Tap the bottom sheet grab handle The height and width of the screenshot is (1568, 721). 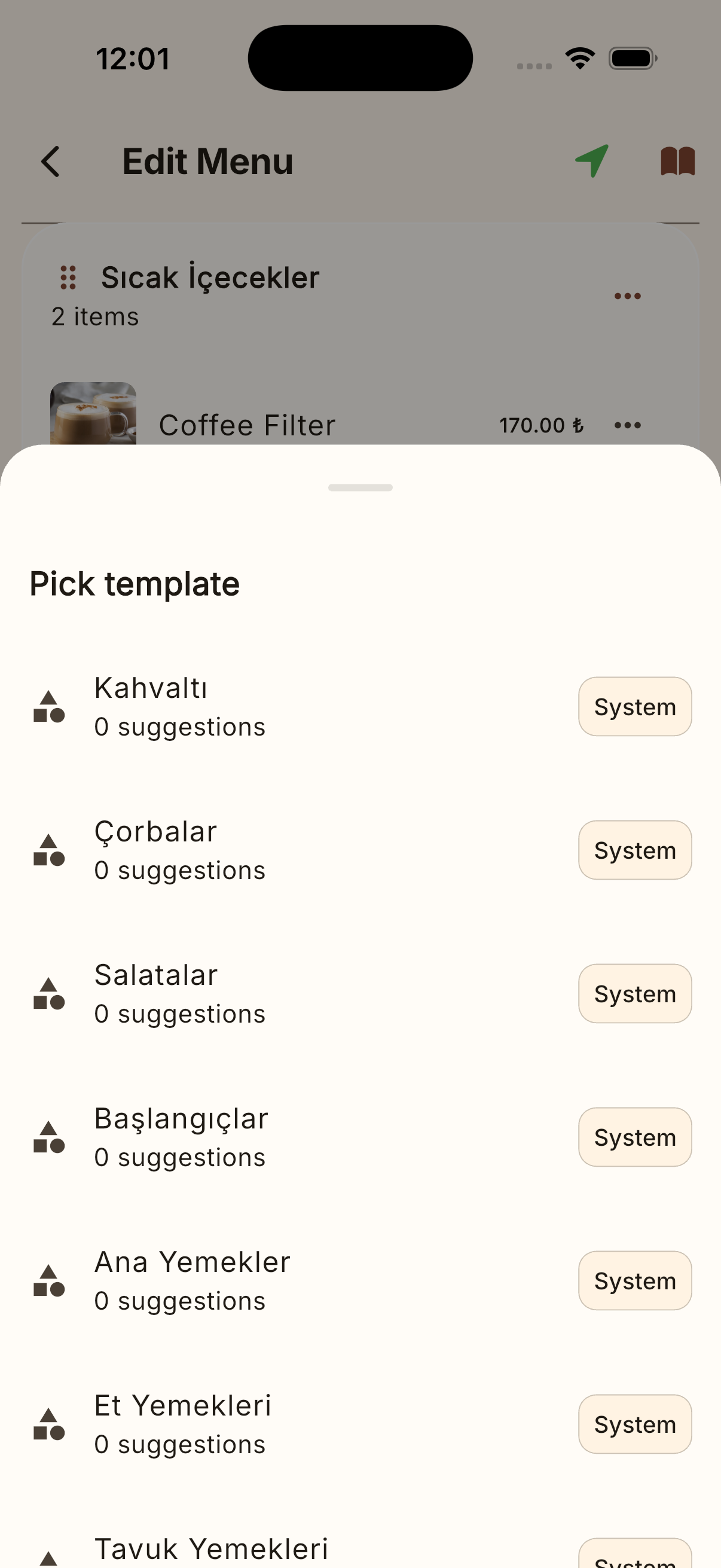point(360,487)
